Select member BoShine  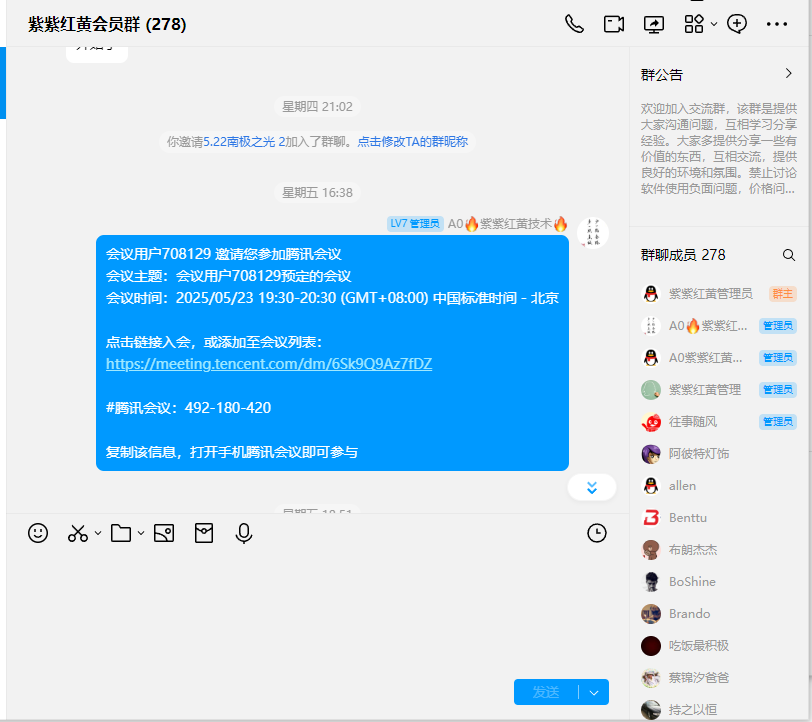coord(718,582)
